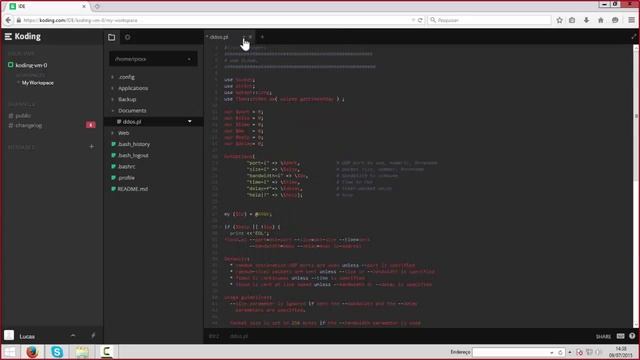Show hidden system tray icons
This screenshot has height=360, width=640.
pyautogui.click(x=570, y=352)
